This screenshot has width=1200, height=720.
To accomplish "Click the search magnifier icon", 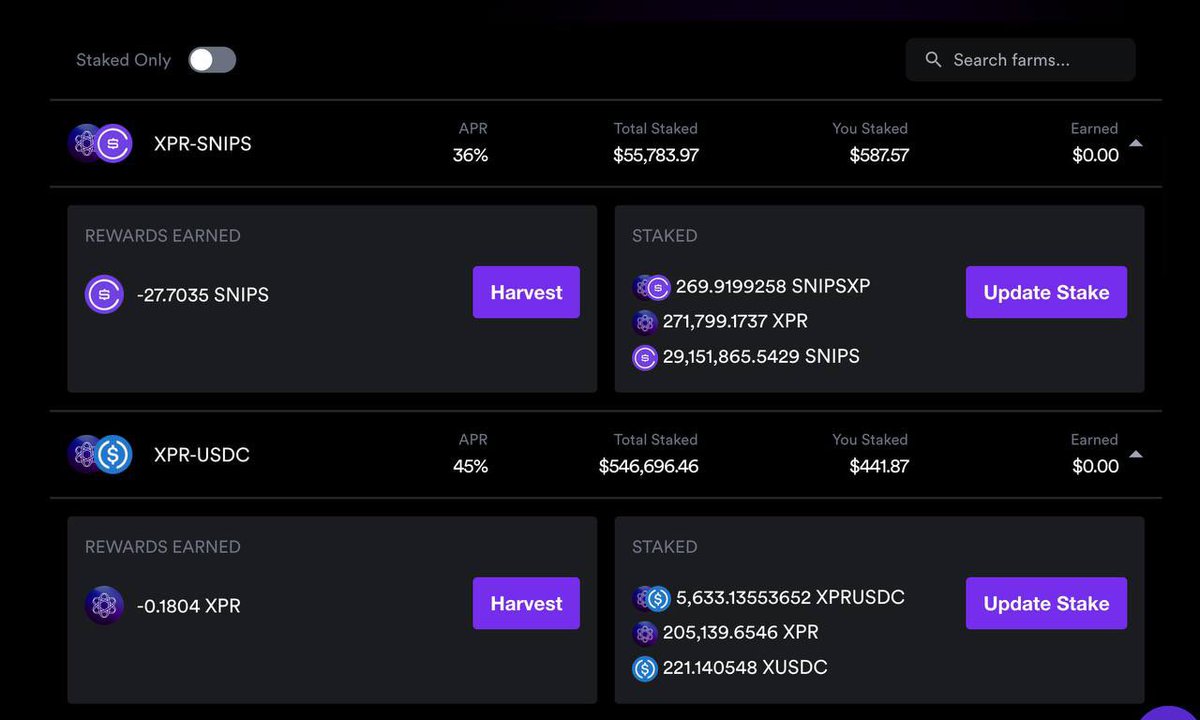I will pyautogui.click(x=933, y=60).
